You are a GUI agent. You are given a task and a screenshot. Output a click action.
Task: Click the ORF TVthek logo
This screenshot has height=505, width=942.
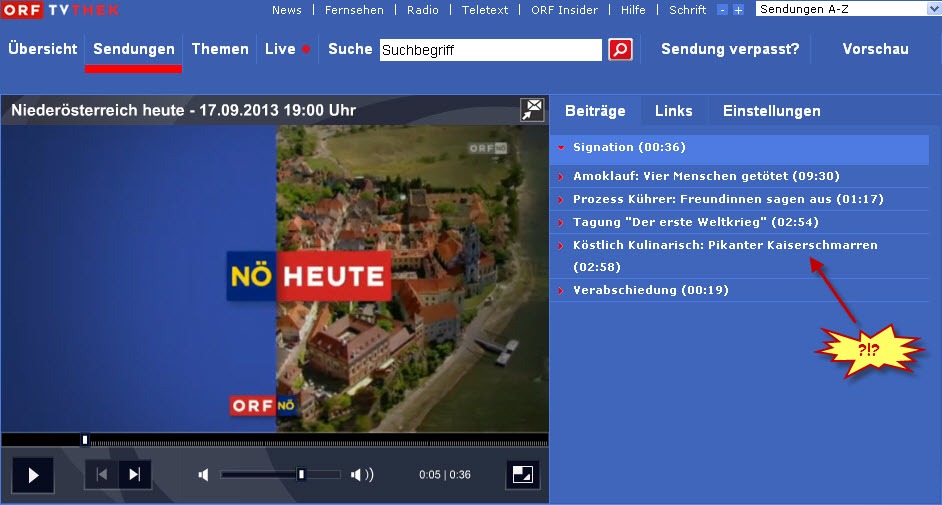[x=60, y=10]
